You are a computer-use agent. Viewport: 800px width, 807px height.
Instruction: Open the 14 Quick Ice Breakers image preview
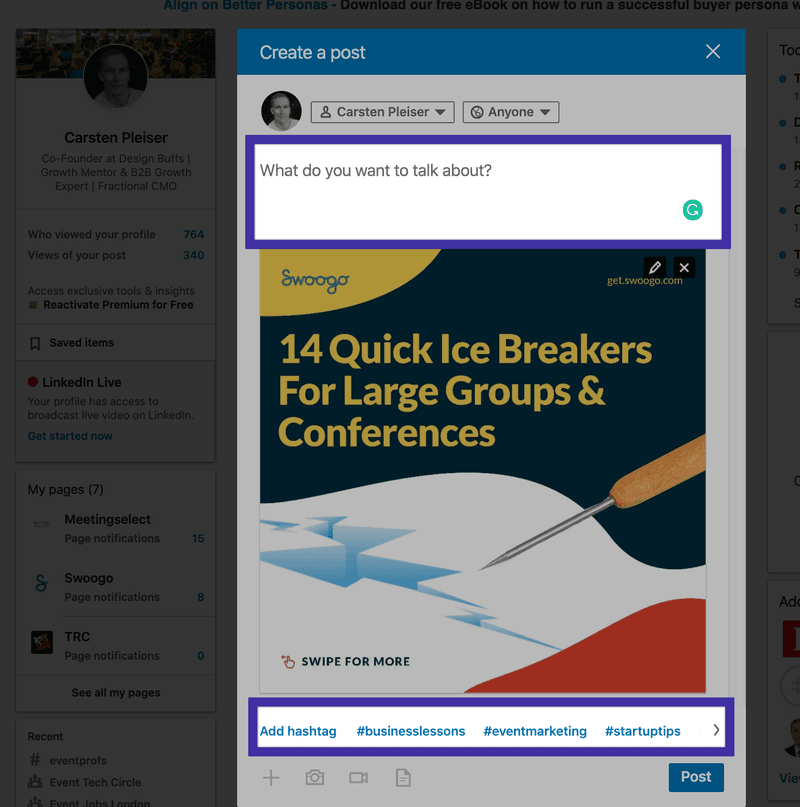(483, 471)
